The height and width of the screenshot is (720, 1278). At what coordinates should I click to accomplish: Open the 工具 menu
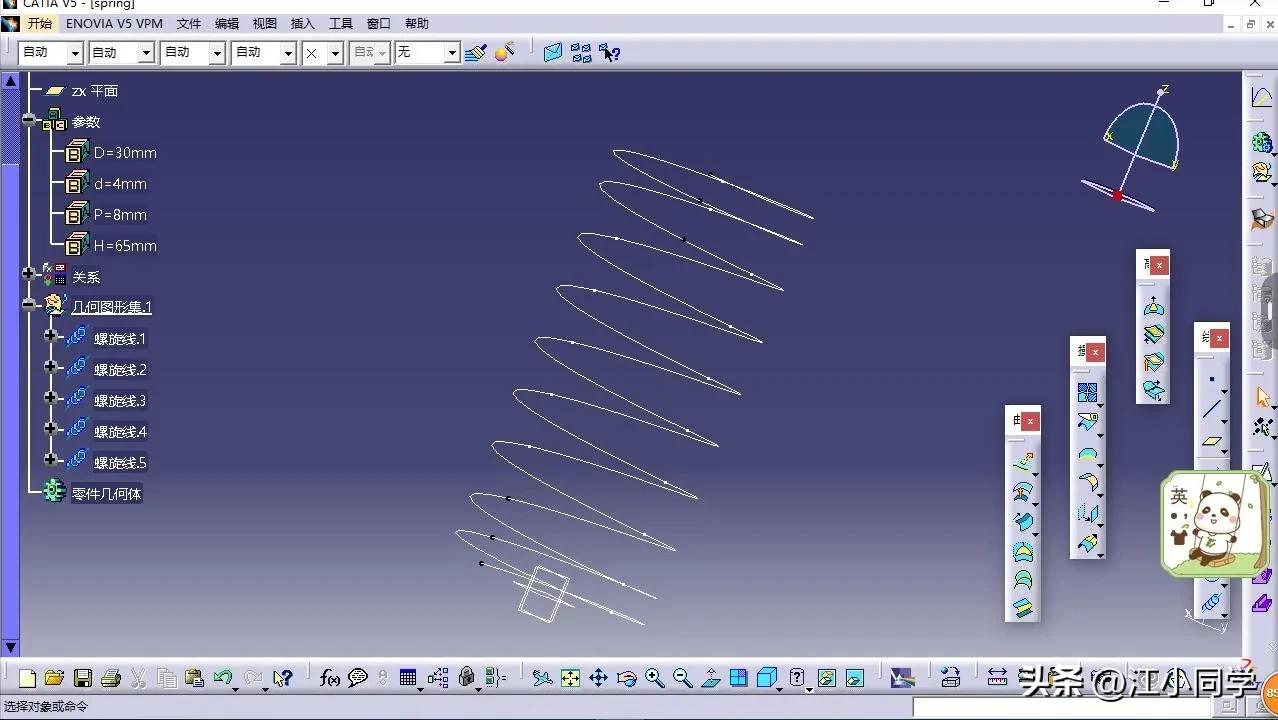[x=341, y=24]
